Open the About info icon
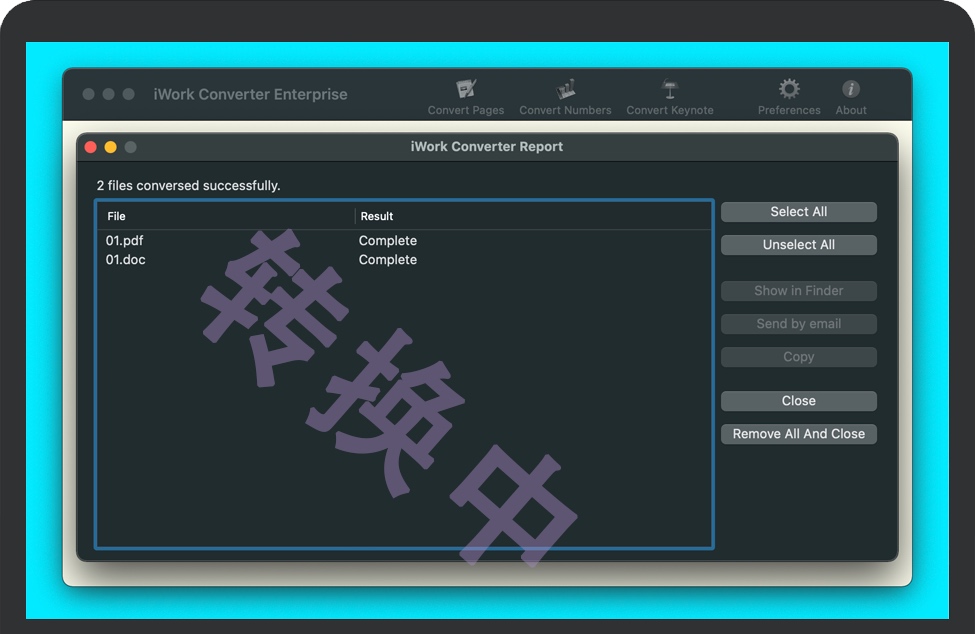Screen dimensions: 975x634 (851, 90)
